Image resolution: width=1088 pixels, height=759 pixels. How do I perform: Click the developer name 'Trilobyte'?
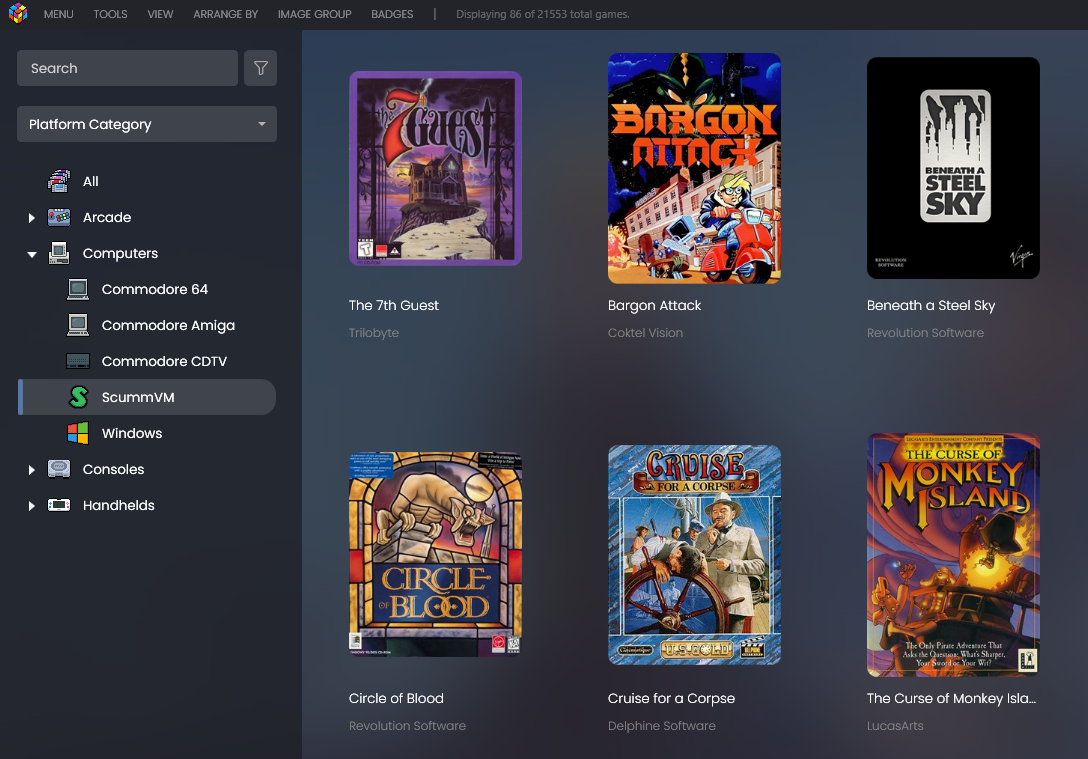(374, 332)
